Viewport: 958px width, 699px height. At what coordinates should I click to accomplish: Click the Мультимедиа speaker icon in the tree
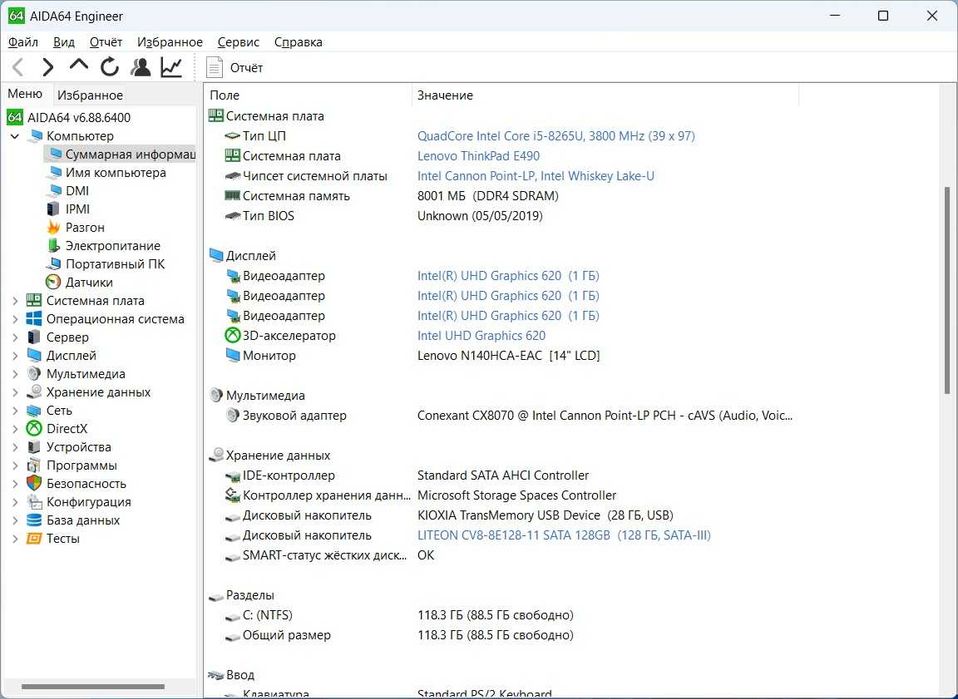(x=34, y=374)
